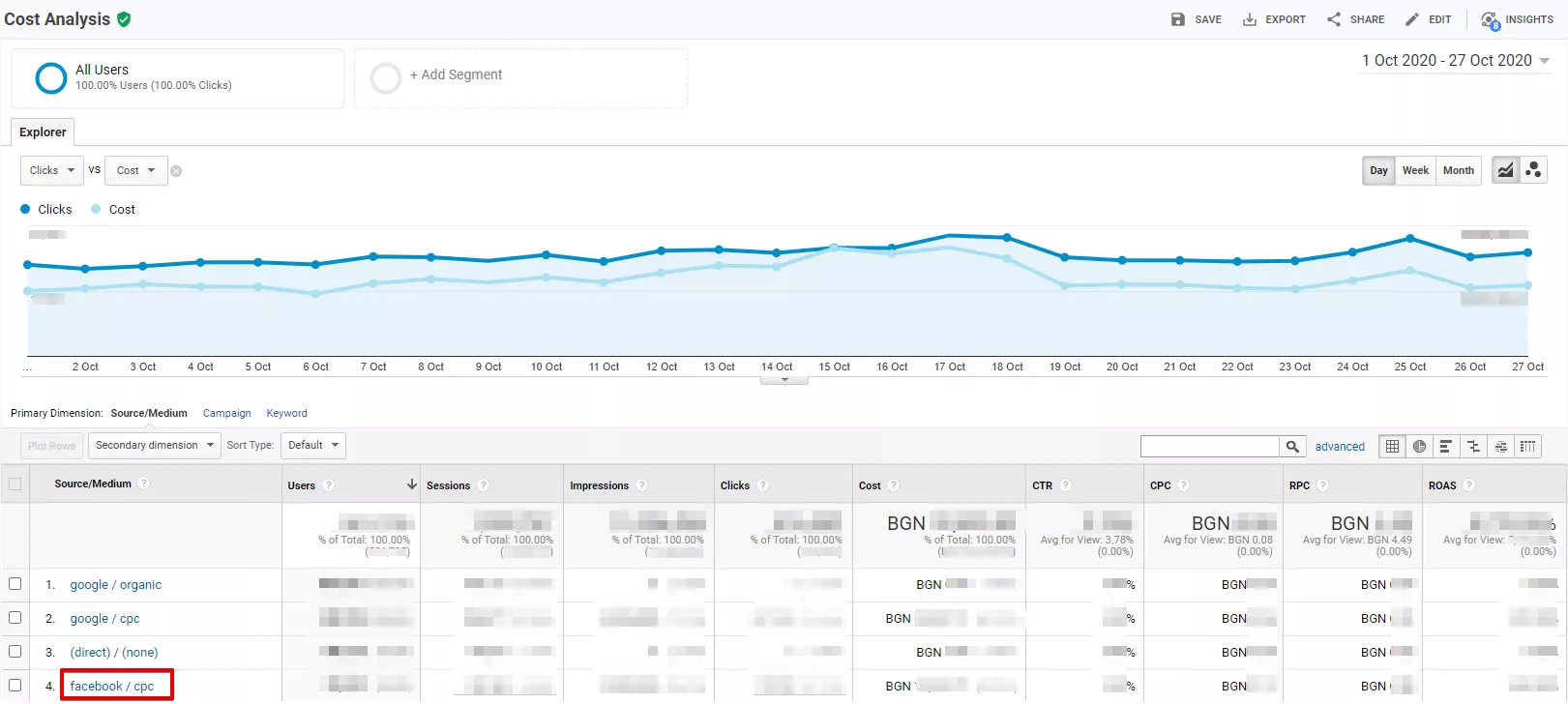Click the Export download icon
The height and width of the screenshot is (704, 1568).
1249,19
